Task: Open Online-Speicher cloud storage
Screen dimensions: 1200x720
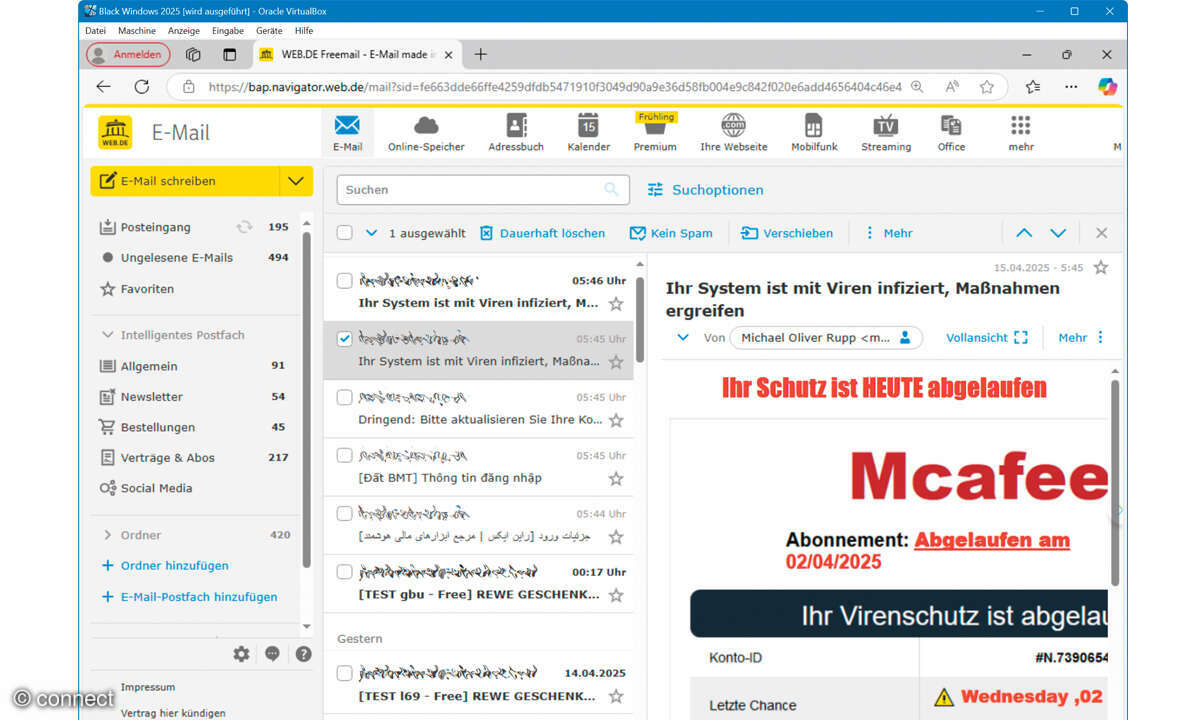Action: [426, 133]
